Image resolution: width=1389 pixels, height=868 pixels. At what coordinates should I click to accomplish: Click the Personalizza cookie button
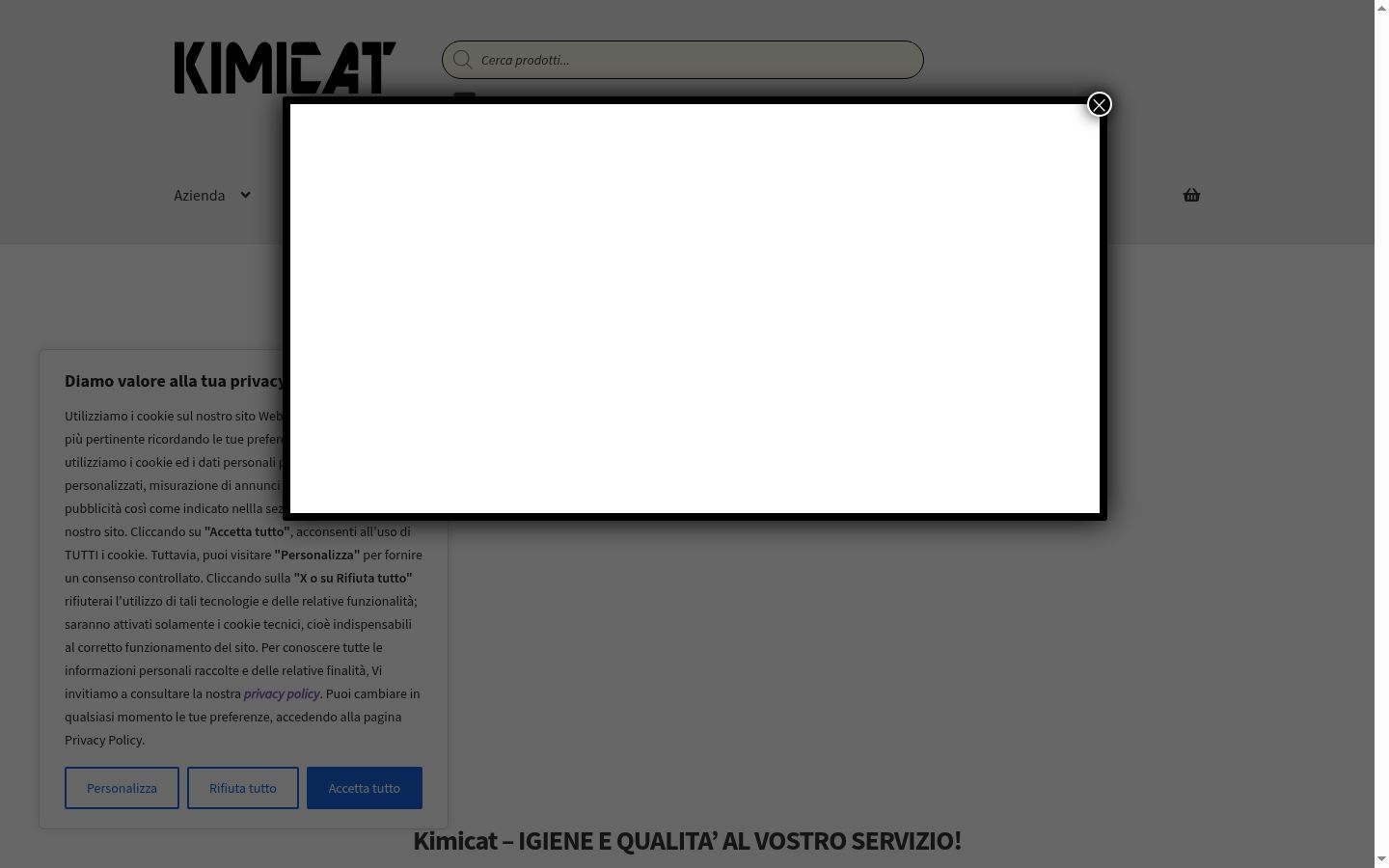point(122,788)
